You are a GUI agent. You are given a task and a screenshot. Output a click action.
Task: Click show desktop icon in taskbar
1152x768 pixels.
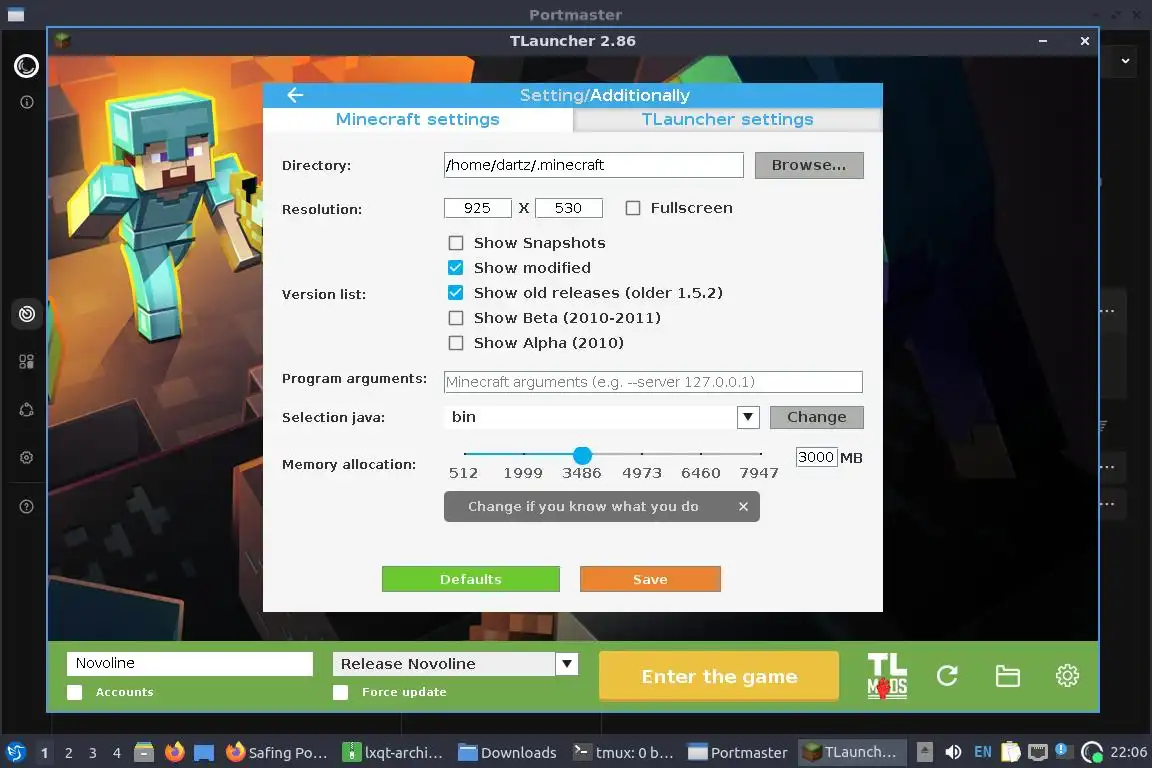coord(204,752)
